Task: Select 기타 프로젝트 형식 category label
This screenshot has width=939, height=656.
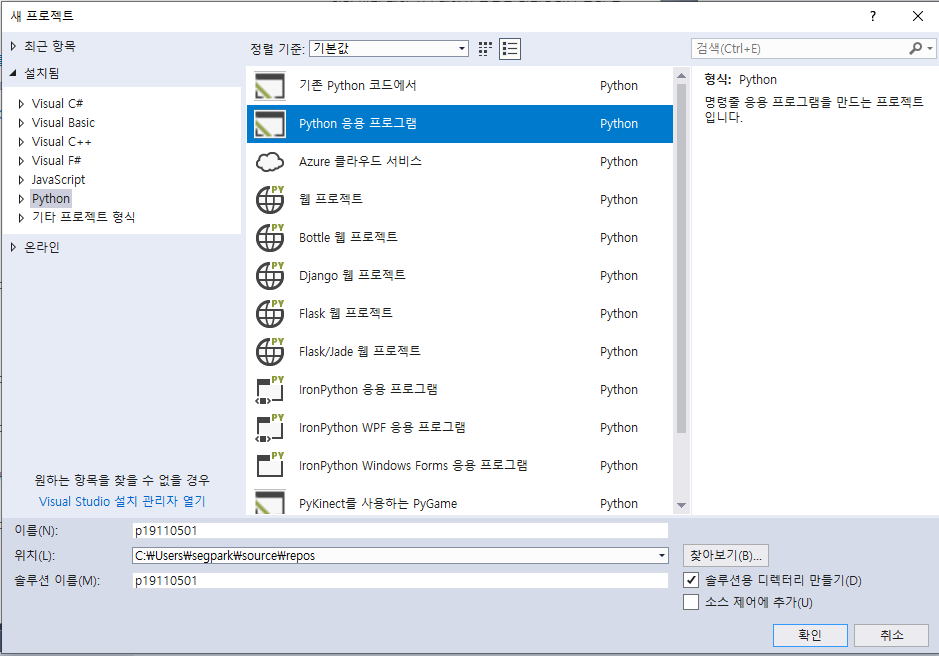Action: [83, 217]
